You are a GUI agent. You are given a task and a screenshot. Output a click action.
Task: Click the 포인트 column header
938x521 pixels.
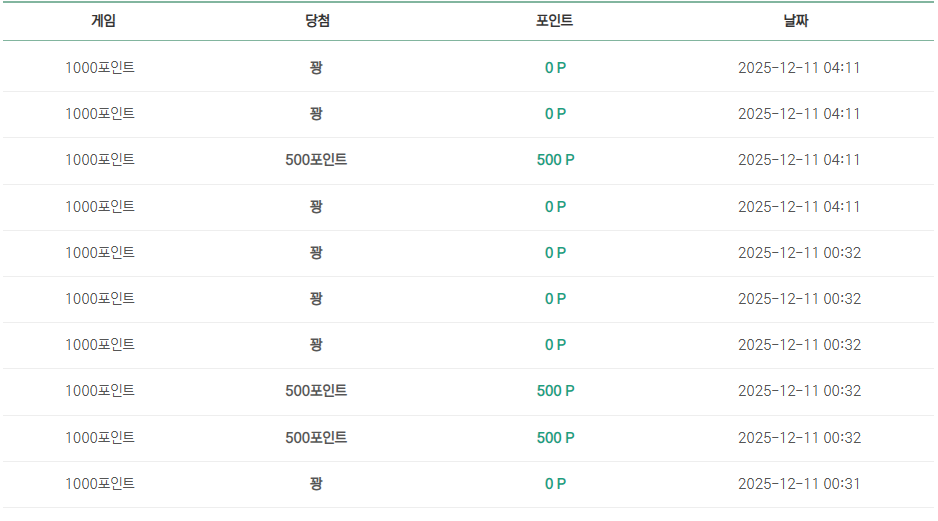pyautogui.click(x=554, y=21)
